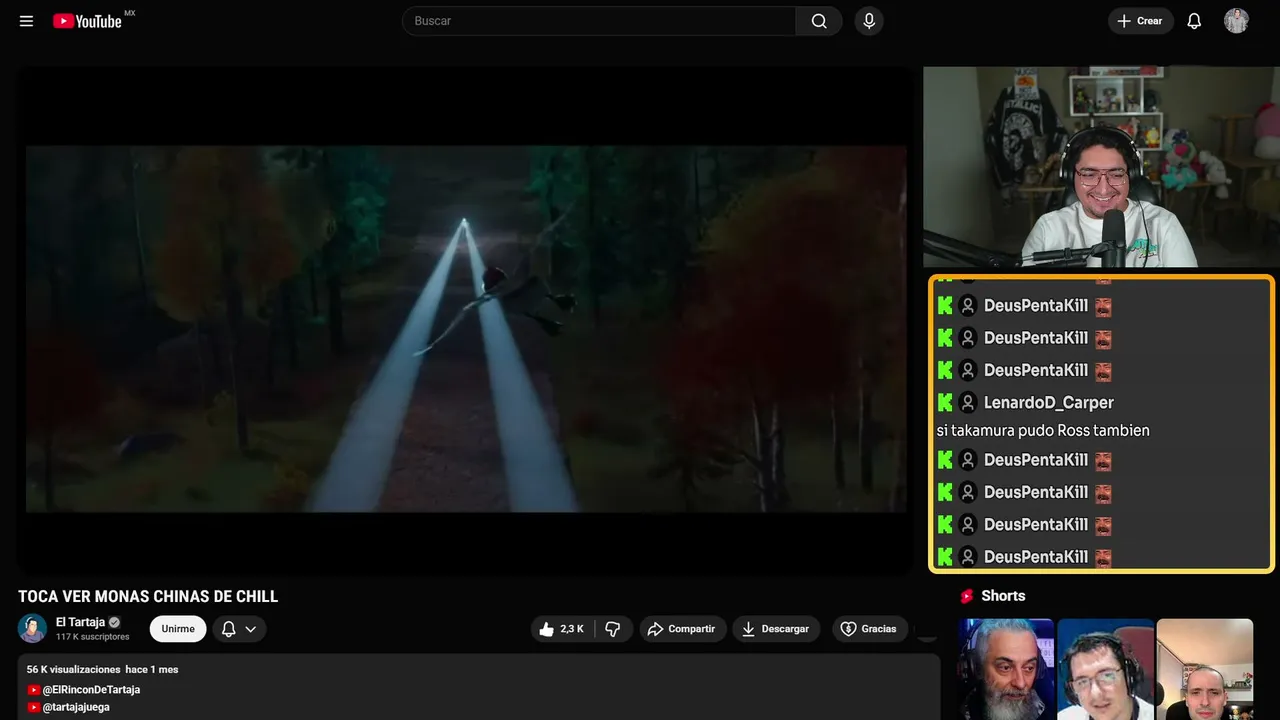
Task: Click the video player to toggle playback
Action: coord(466,321)
